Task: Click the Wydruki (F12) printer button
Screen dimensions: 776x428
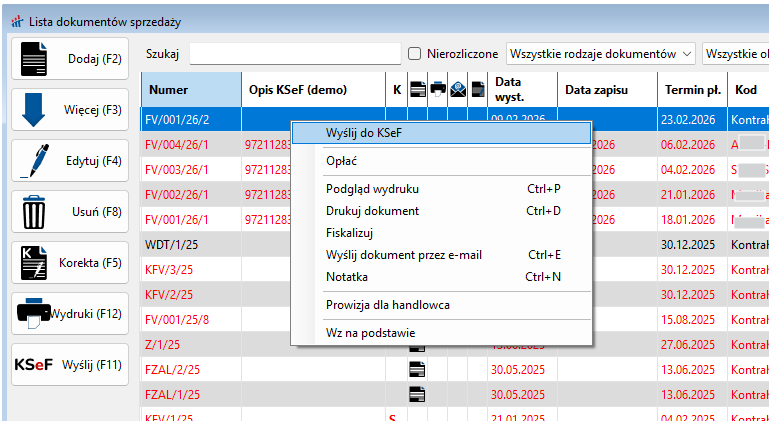Action: coord(70,313)
